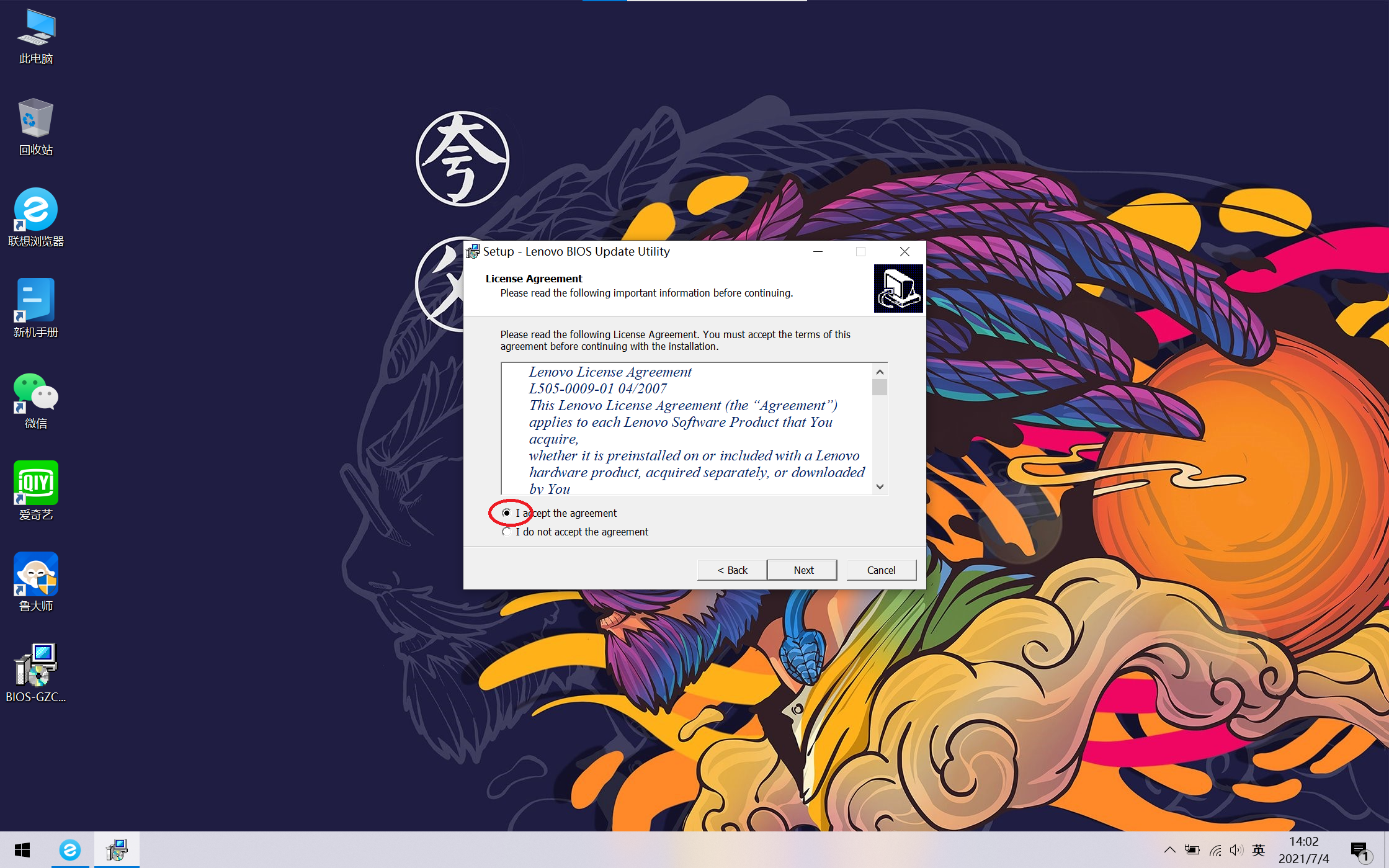
Task: Click the setup title bar installer icon
Action: coord(473,251)
